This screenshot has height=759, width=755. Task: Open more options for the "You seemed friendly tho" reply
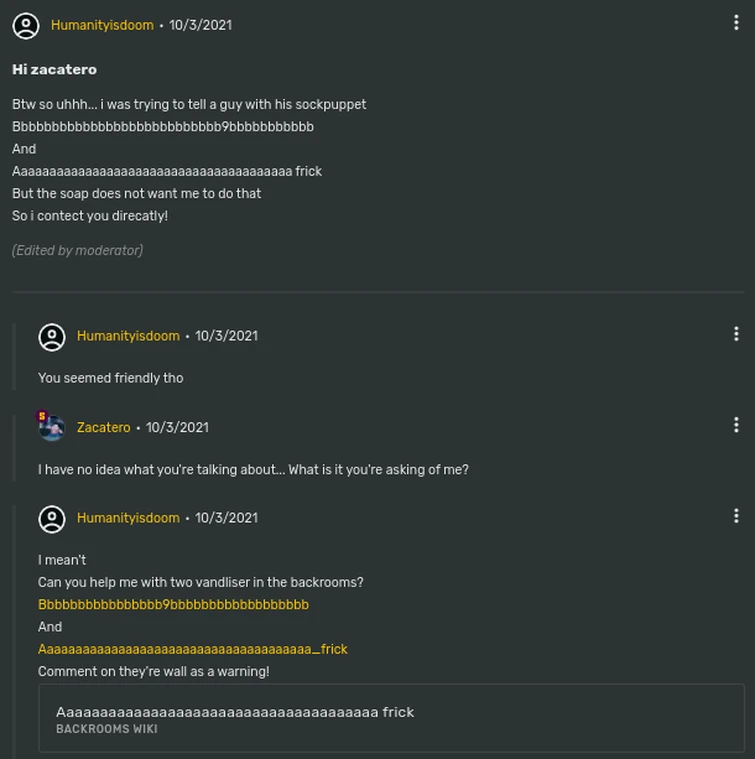[x=736, y=335]
